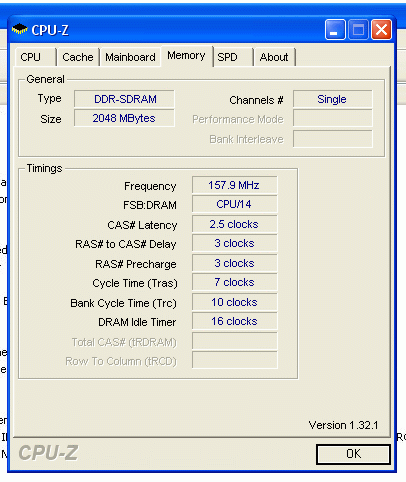Click the OK button
Screen dimensions: 406x482
[353, 454]
